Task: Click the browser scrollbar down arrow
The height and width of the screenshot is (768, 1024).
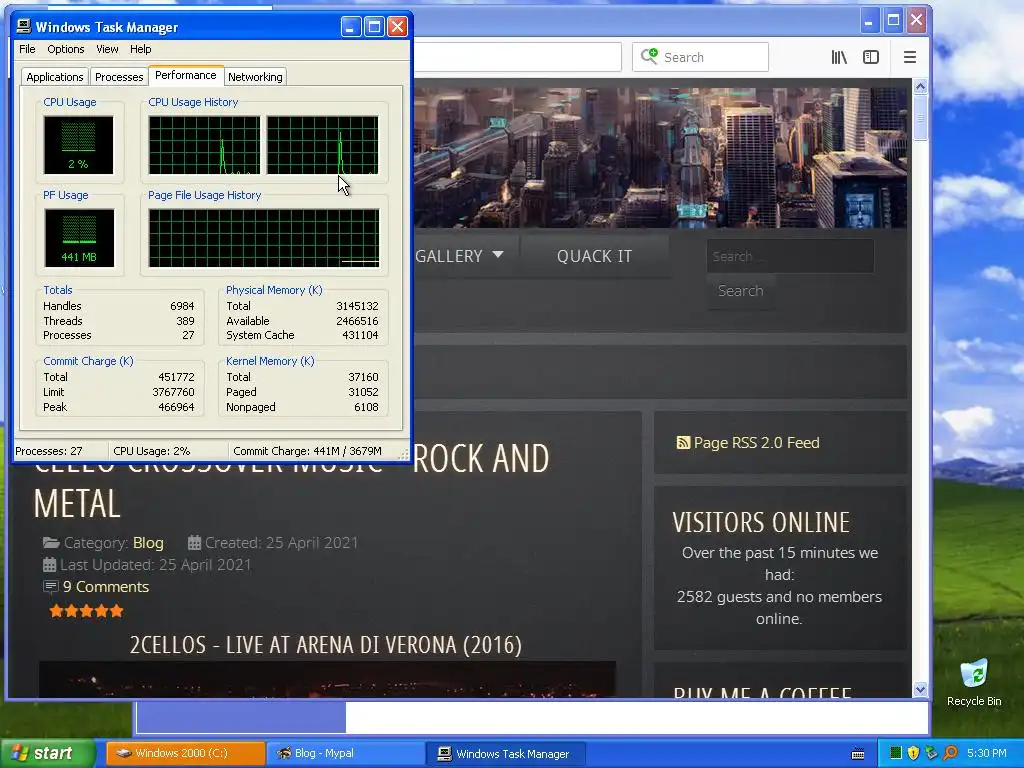Action: (x=920, y=690)
